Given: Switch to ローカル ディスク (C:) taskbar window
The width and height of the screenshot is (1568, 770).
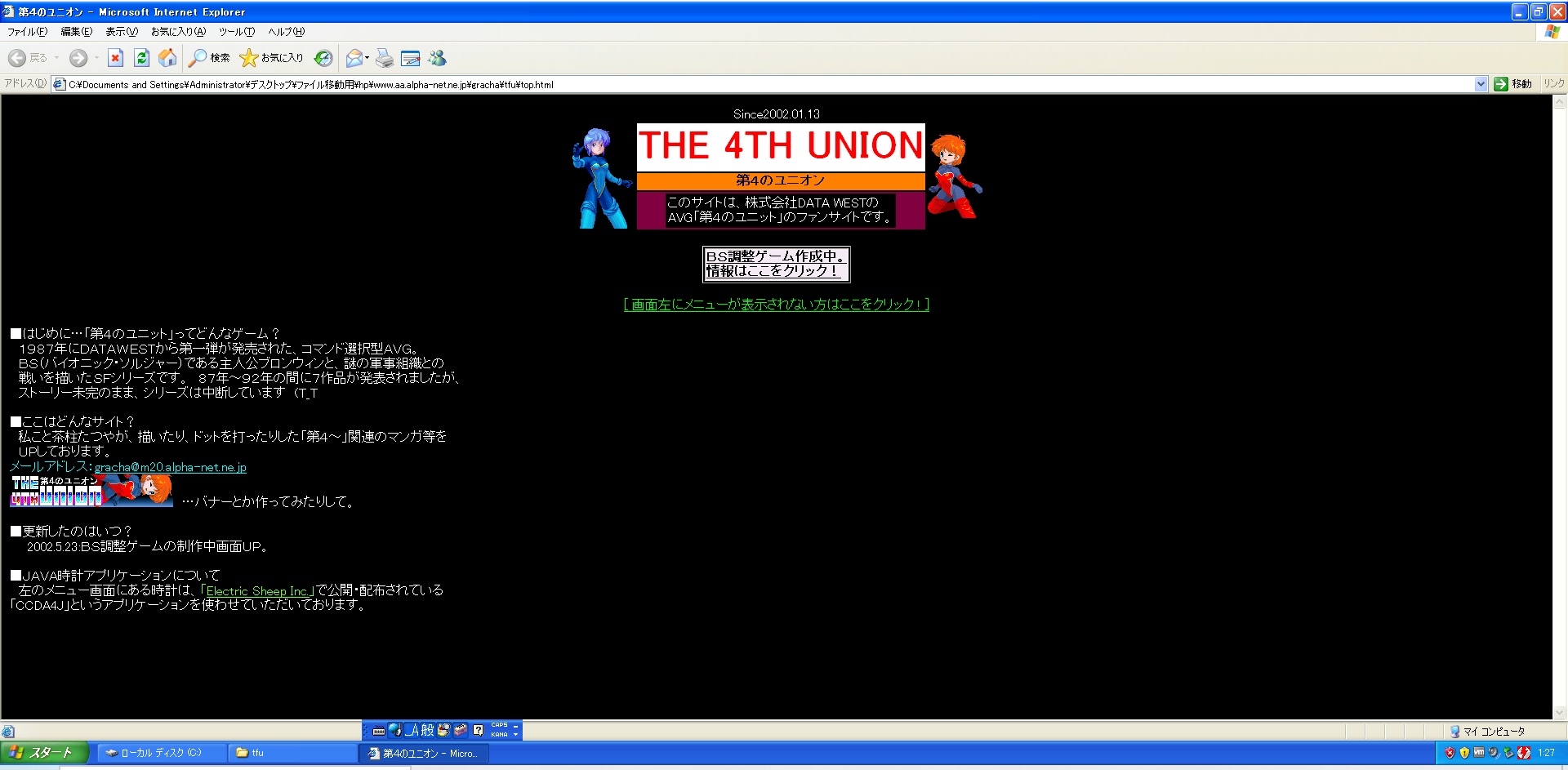Looking at the screenshot, I should 161,753.
